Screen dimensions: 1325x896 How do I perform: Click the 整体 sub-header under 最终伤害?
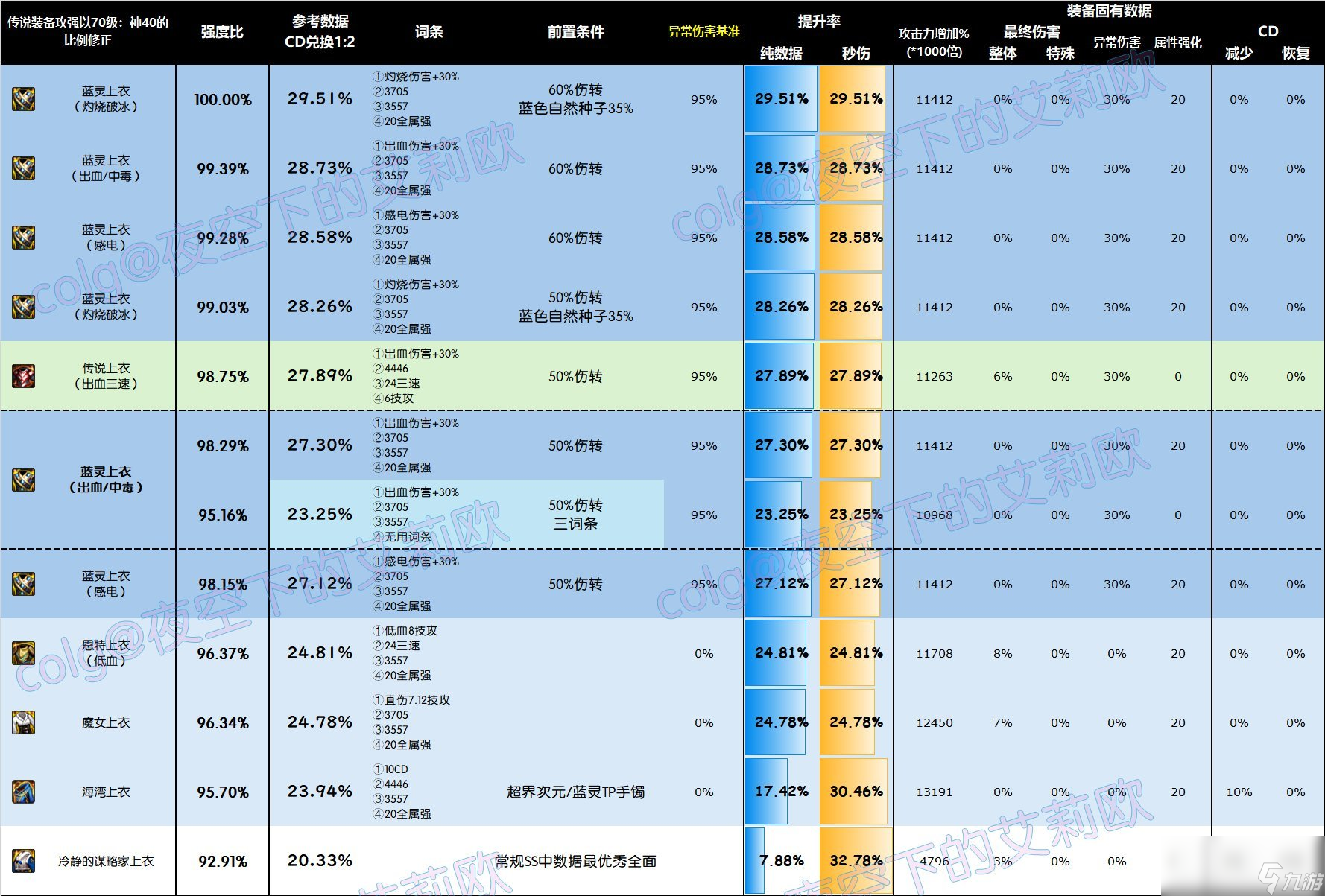(1002, 53)
